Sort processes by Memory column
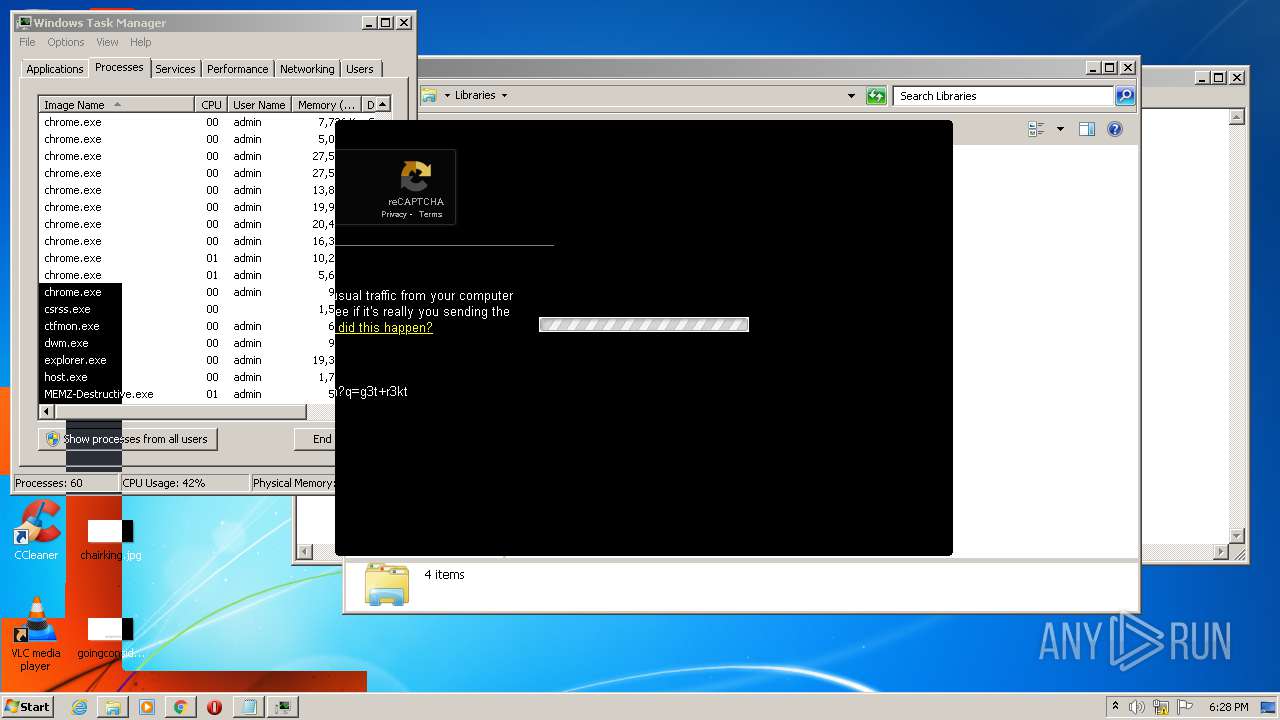 click(x=326, y=105)
